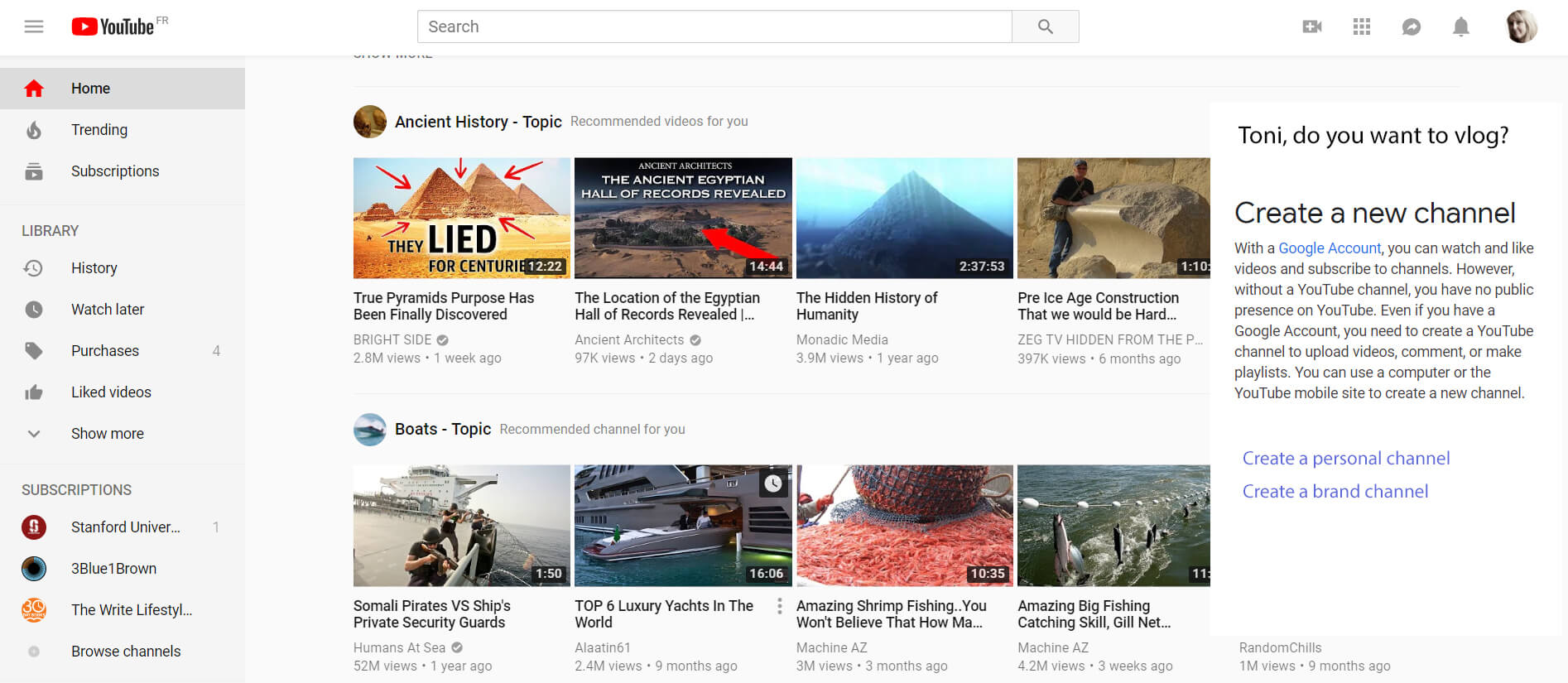Image resolution: width=1568 pixels, height=683 pixels.
Task: Open the notifications bell
Action: pyautogui.click(x=1461, y=26)
